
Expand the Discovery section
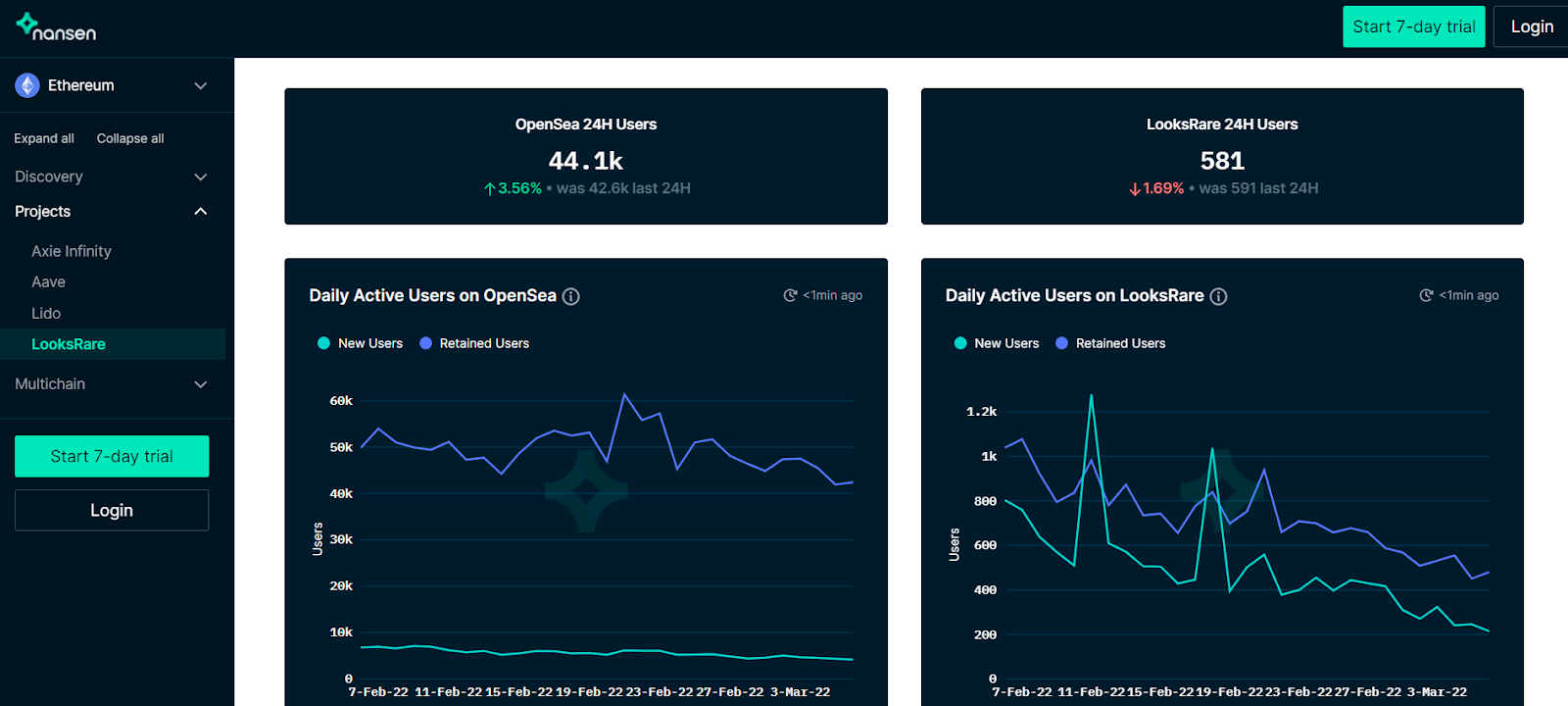point(200,177)
